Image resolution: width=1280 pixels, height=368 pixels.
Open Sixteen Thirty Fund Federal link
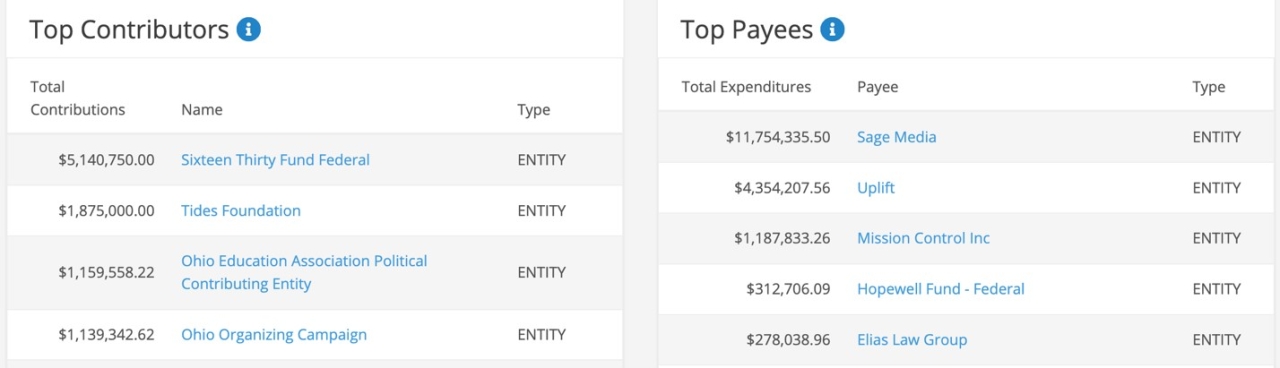click(x=275, y=160)
